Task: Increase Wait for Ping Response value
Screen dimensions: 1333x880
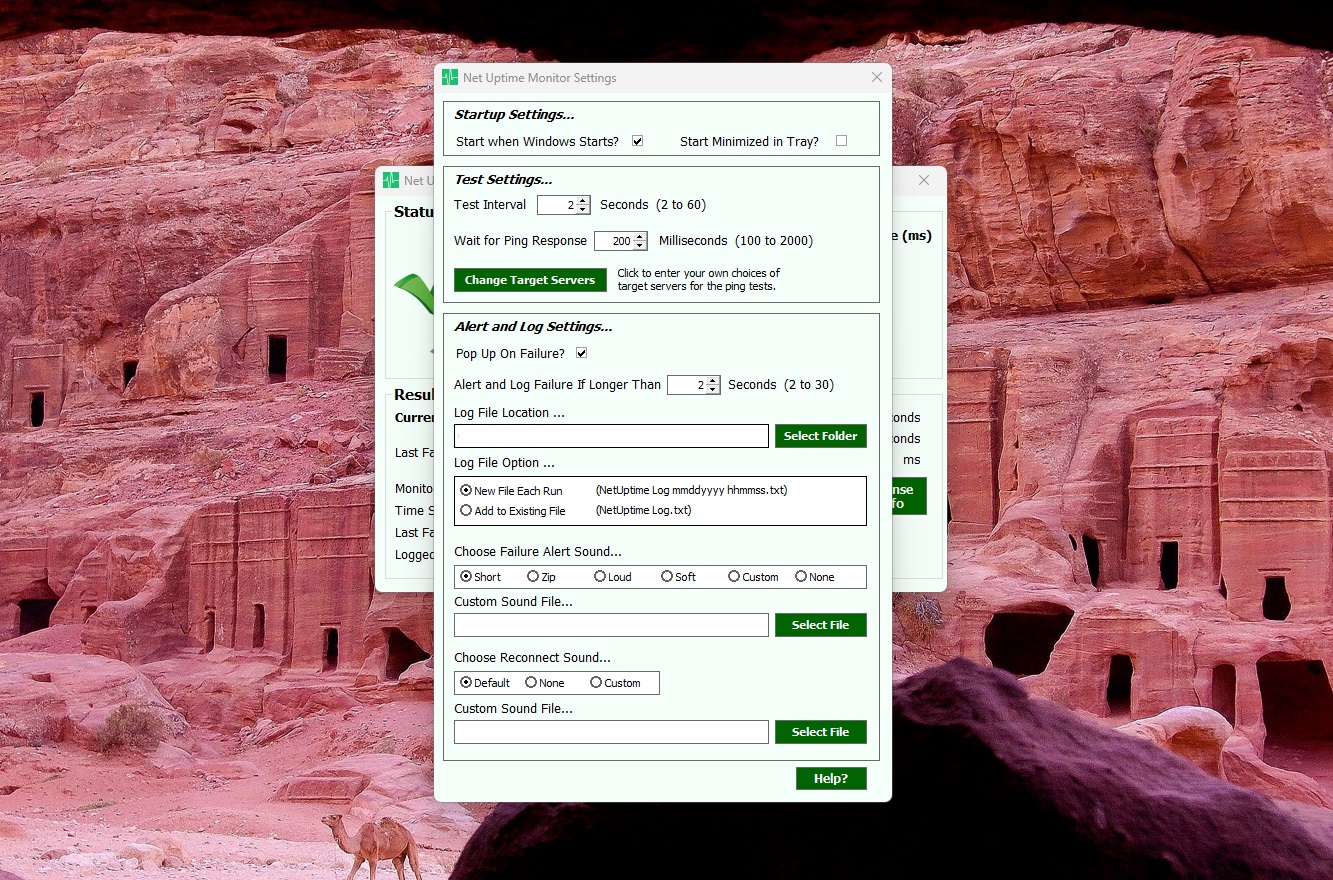Action: tap(640, 236)
